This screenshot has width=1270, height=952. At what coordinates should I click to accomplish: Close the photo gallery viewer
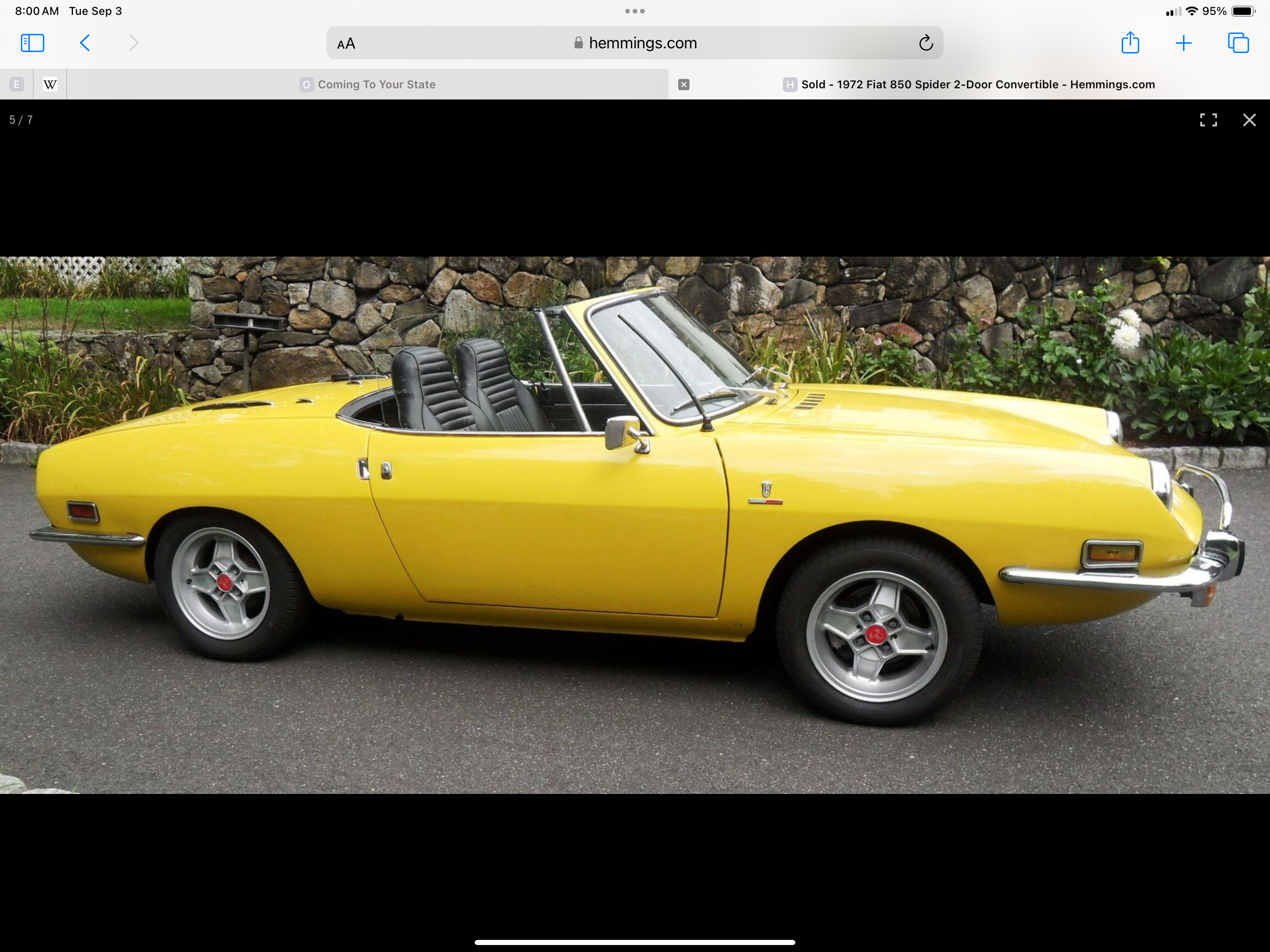coord(1250,119)
